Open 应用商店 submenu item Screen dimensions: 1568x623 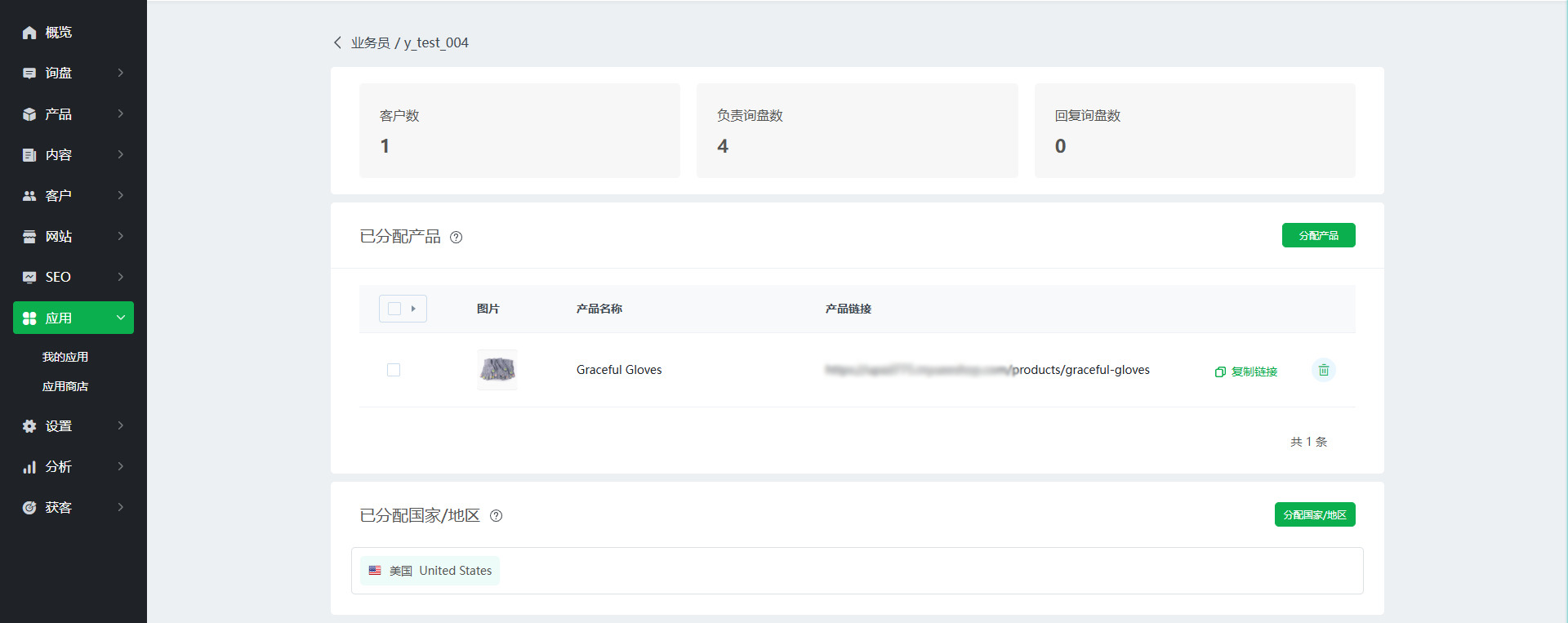(x=65, y=386)
